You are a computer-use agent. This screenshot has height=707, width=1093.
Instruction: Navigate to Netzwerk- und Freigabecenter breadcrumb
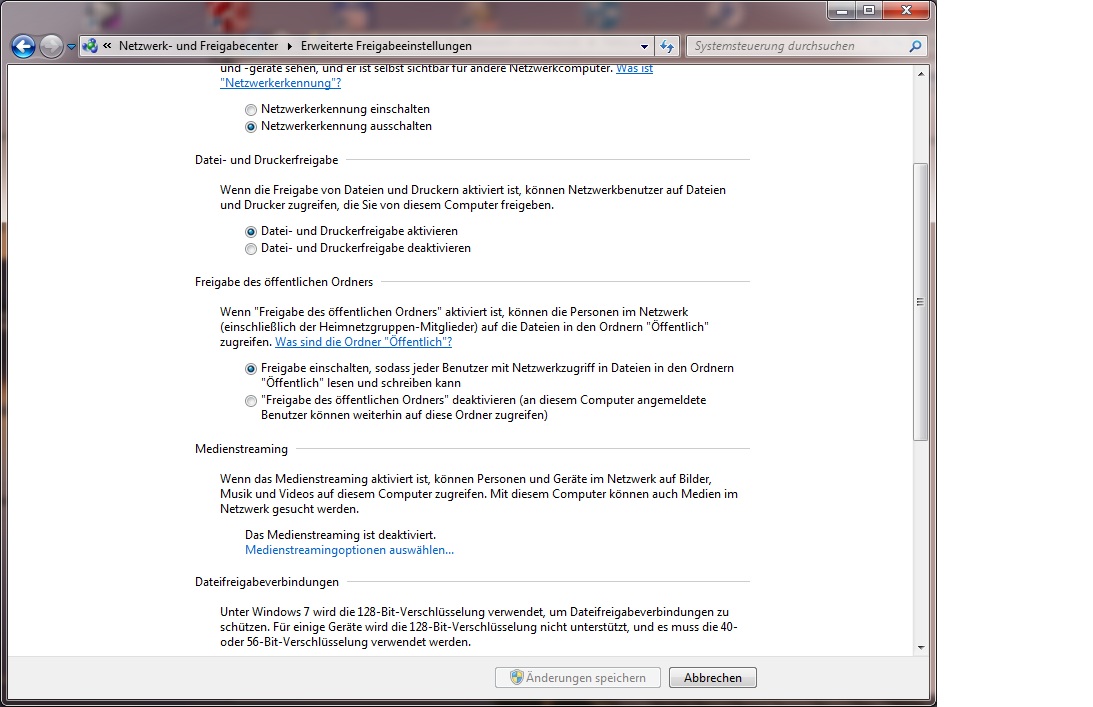coord(198,46)
